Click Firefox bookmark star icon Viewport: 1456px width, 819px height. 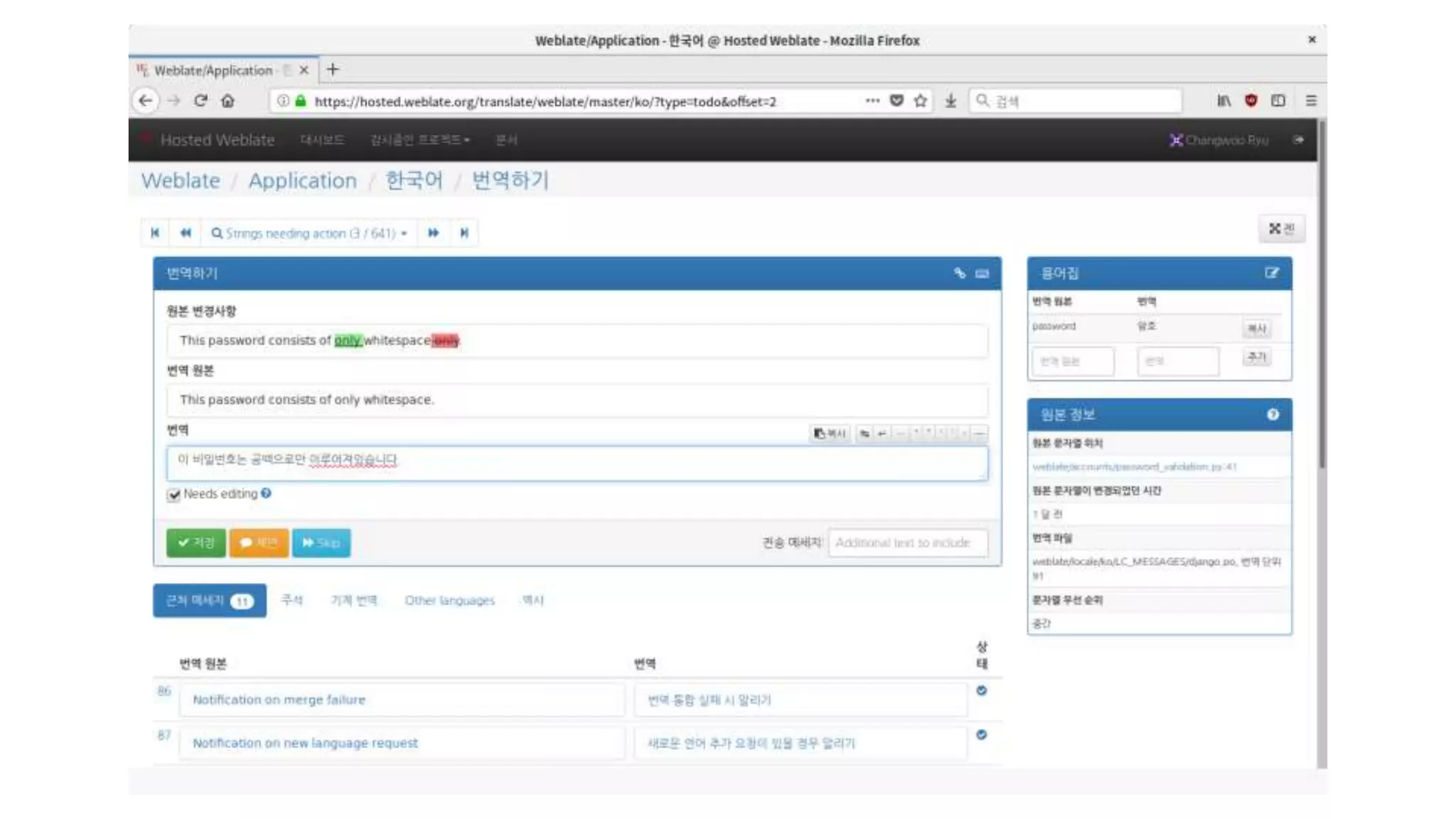point(921,101)
